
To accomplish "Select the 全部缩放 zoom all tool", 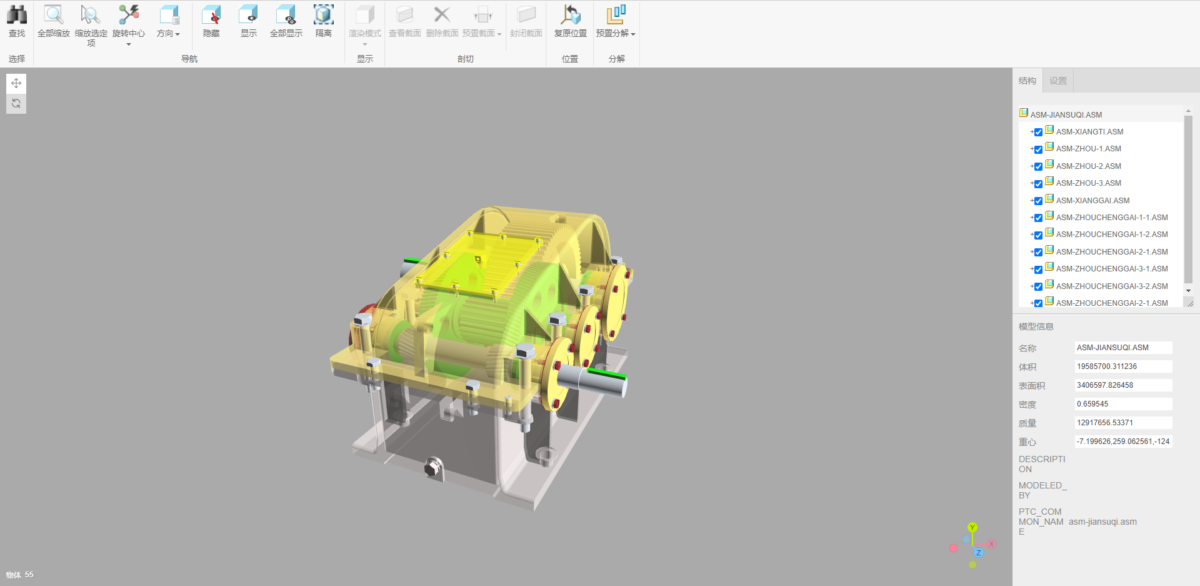I will coord(53,15).
